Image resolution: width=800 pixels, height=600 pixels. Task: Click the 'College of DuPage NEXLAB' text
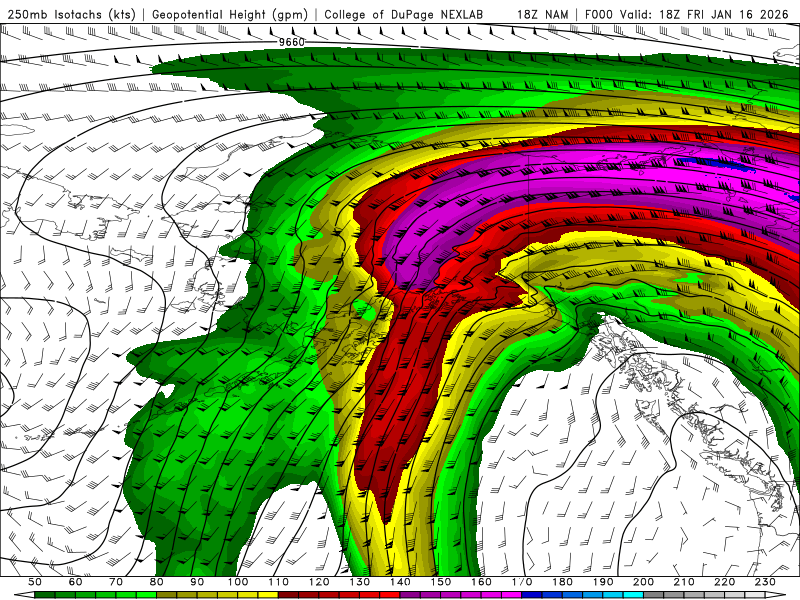point(404,14)
